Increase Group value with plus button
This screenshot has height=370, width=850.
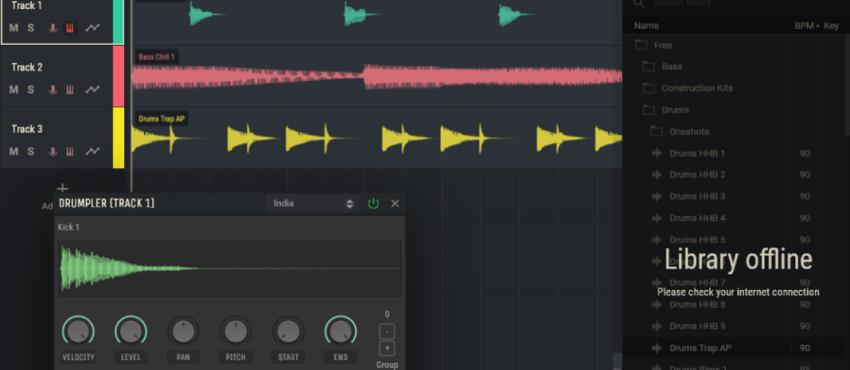click(387, 348)
